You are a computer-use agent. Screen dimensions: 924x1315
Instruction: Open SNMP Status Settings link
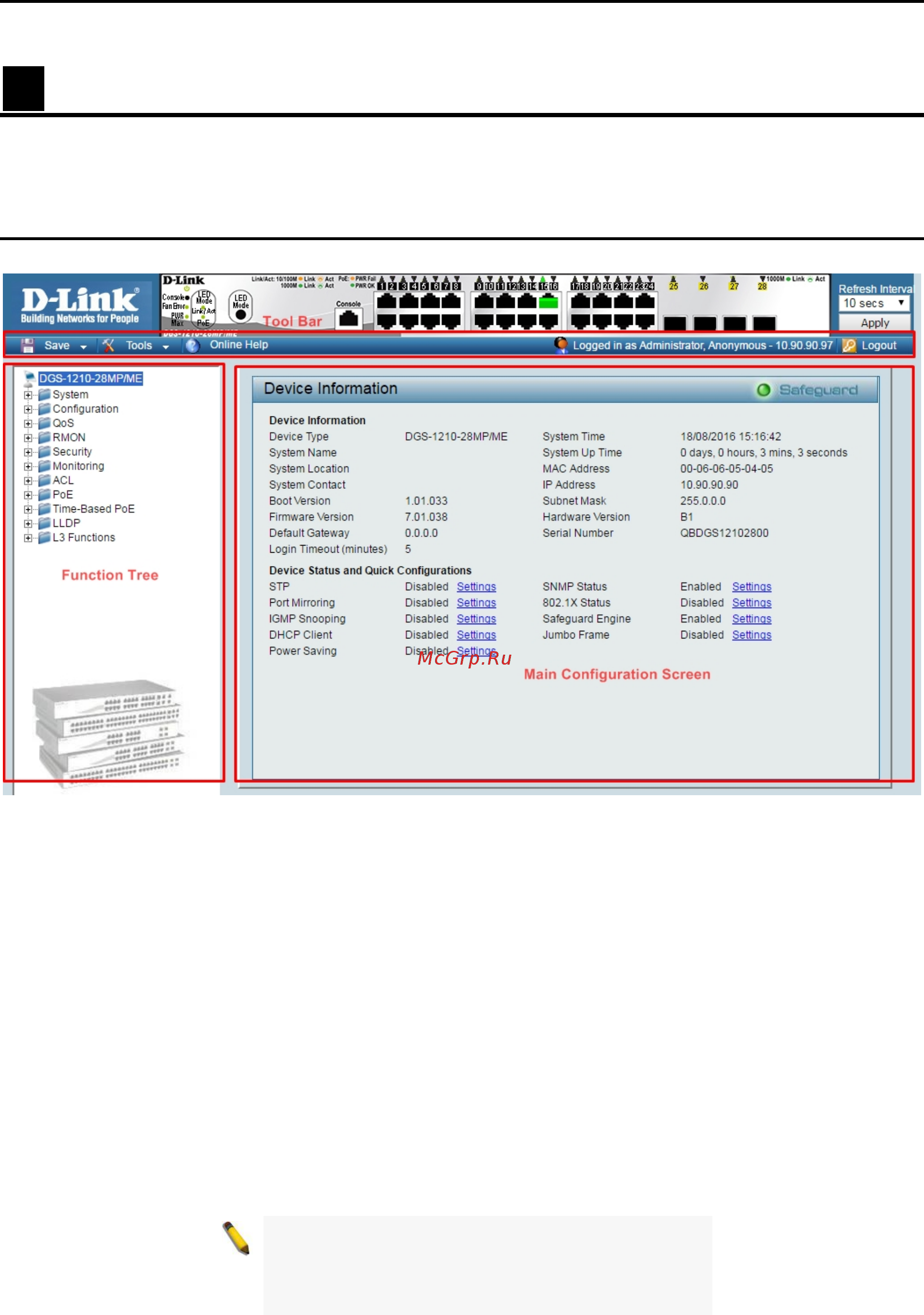point(751,587)
